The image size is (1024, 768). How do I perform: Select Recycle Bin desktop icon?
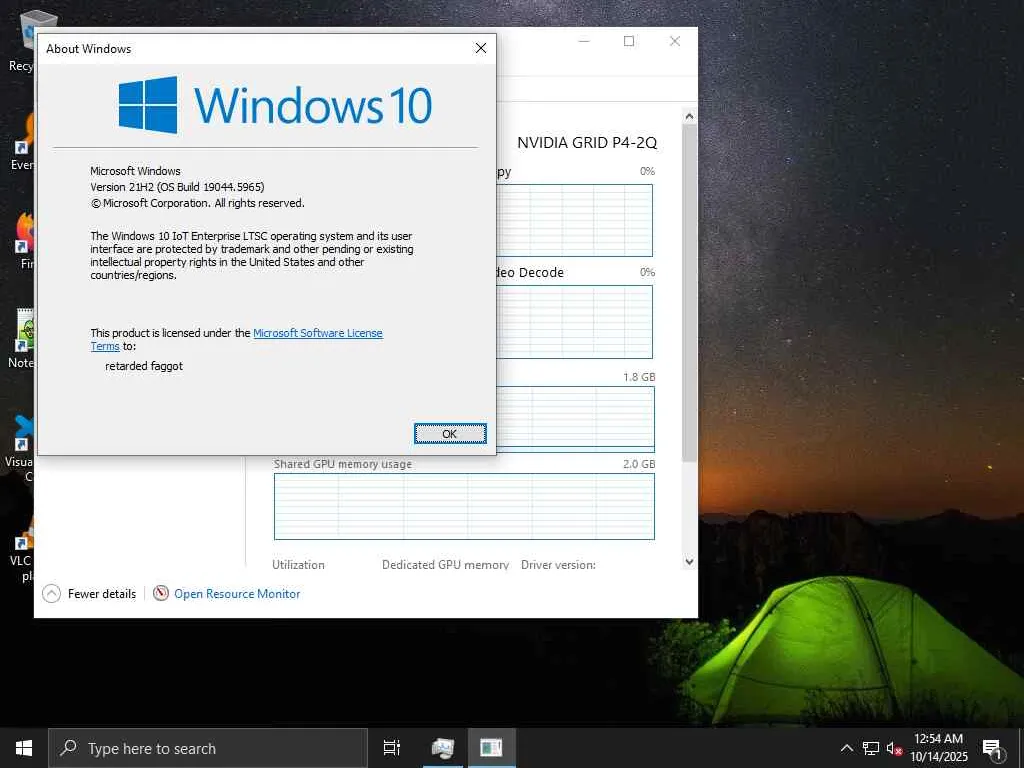point(22,42)
